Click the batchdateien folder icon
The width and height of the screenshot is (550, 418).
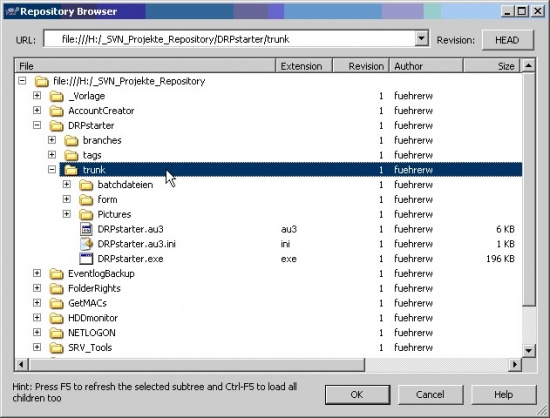coord(86,185)
